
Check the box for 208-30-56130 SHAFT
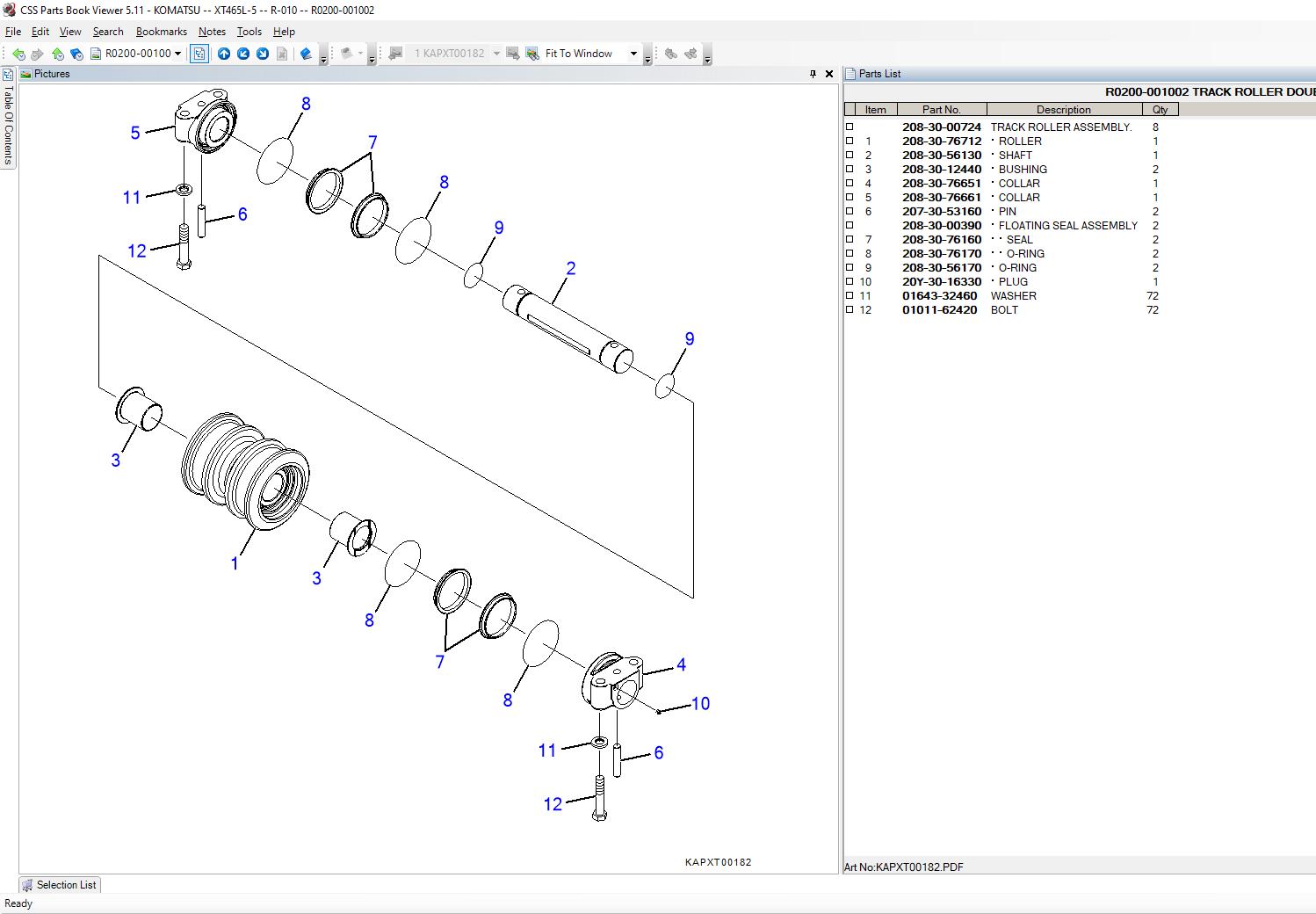pyautogui.click(x=850, y=155)
